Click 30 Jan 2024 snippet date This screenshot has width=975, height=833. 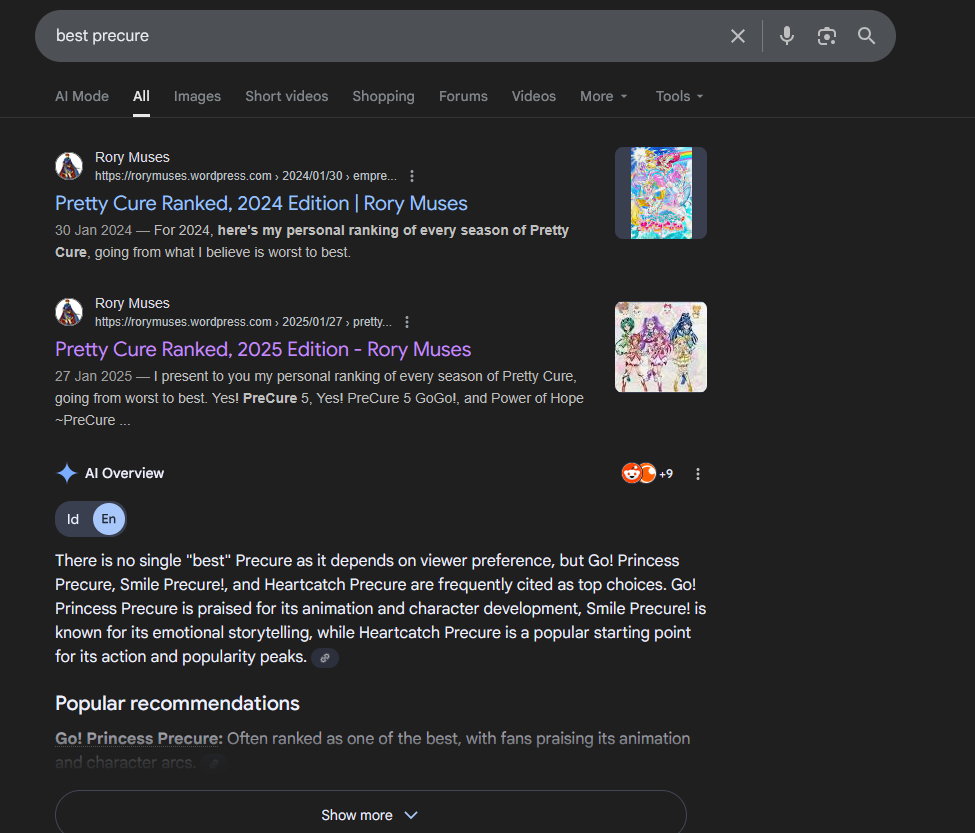pos(93,231)
